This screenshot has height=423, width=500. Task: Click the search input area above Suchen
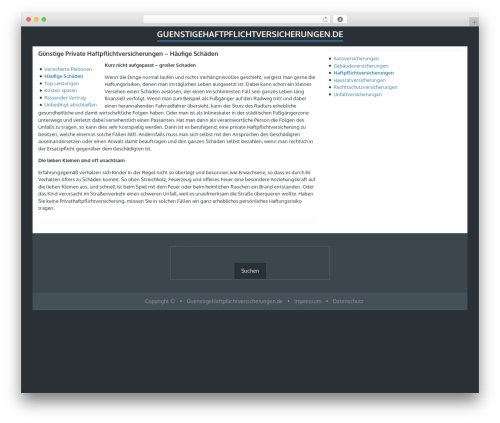click(x=250, y=255)
